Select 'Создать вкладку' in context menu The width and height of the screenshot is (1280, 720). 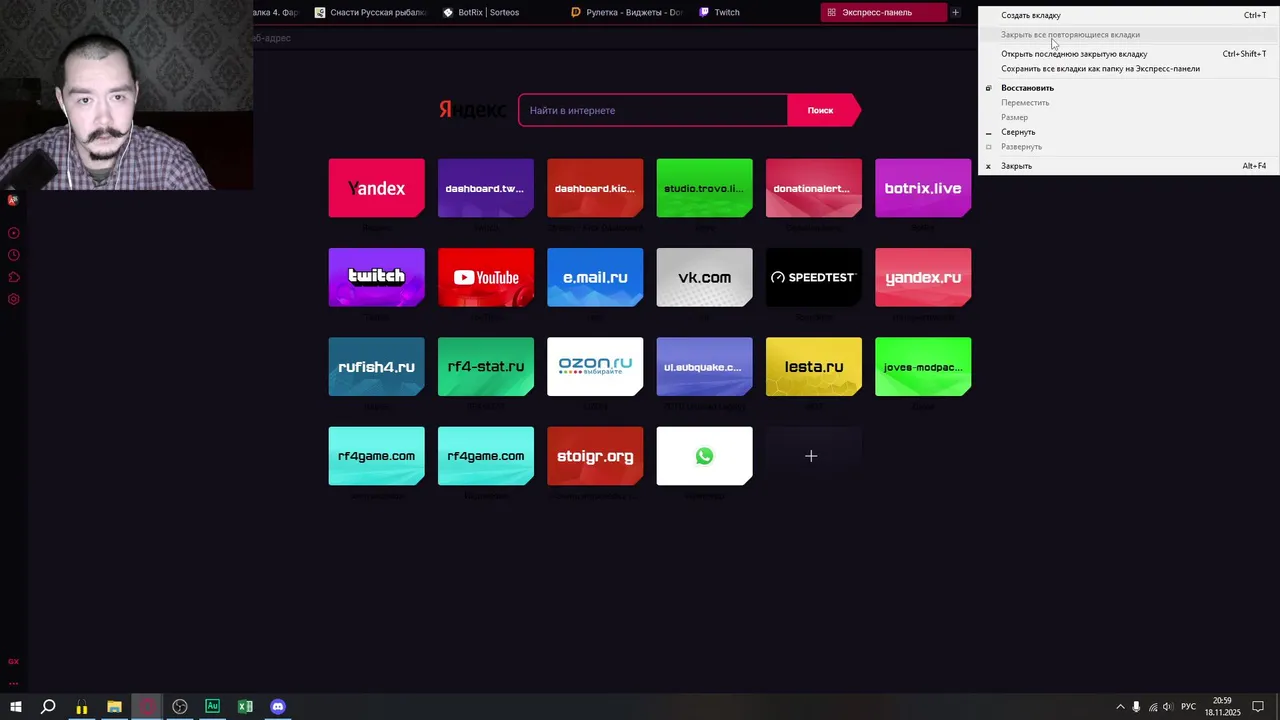1128,15
